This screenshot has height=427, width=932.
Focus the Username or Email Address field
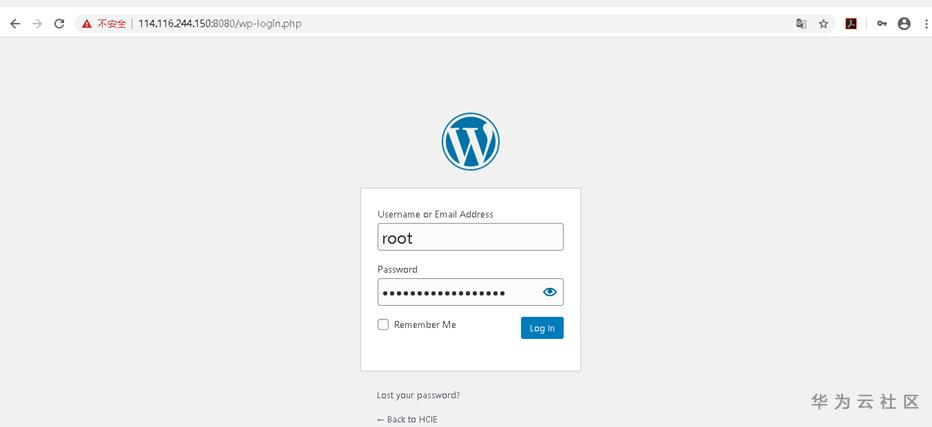coord(470,237)
